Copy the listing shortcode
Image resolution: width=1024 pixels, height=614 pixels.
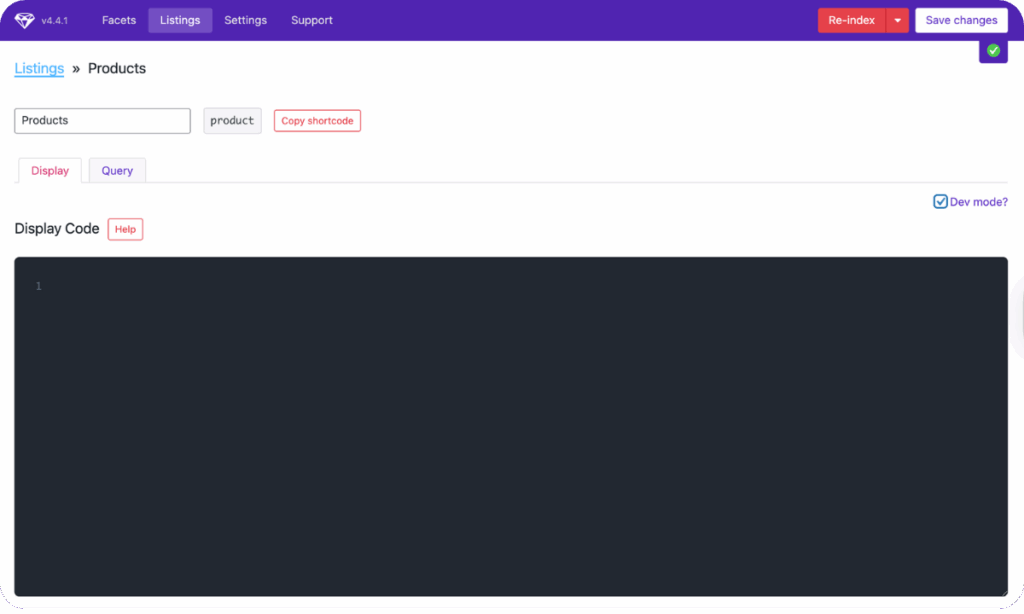coord(317,121)
